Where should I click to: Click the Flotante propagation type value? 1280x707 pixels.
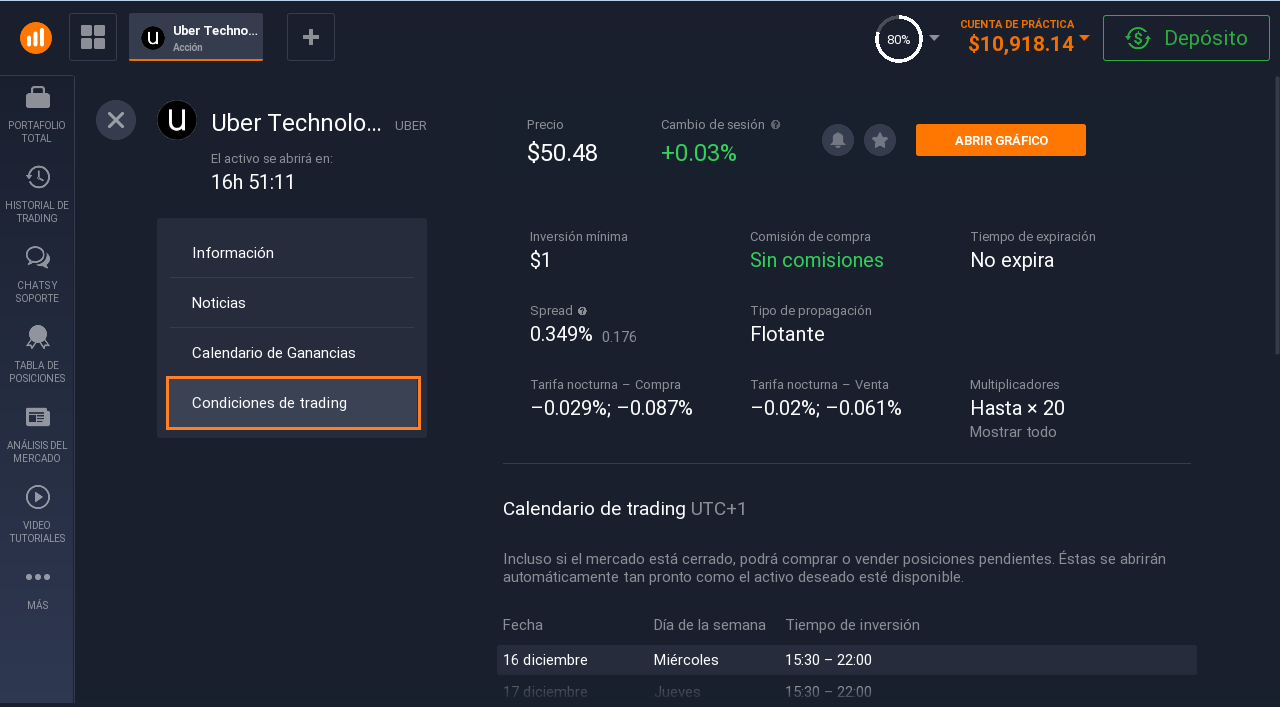787,334
